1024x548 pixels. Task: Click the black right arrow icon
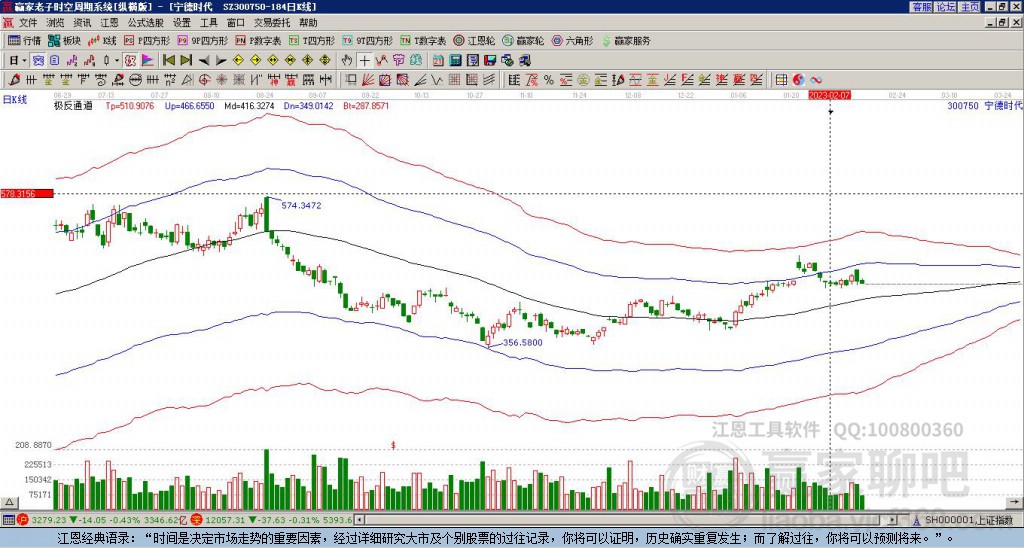tap(221, 60)
